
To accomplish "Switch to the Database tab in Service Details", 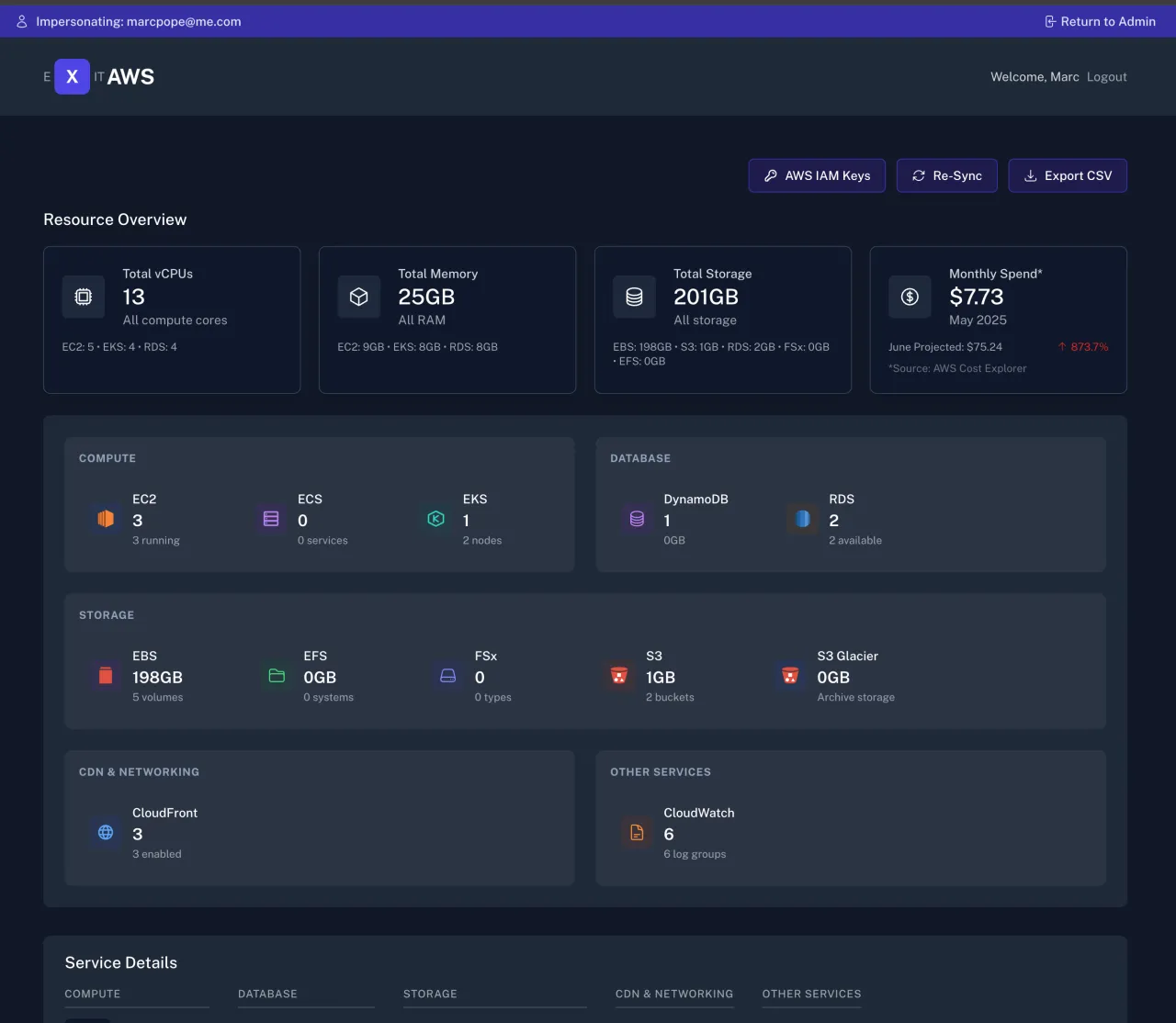I will click(267, 994).
